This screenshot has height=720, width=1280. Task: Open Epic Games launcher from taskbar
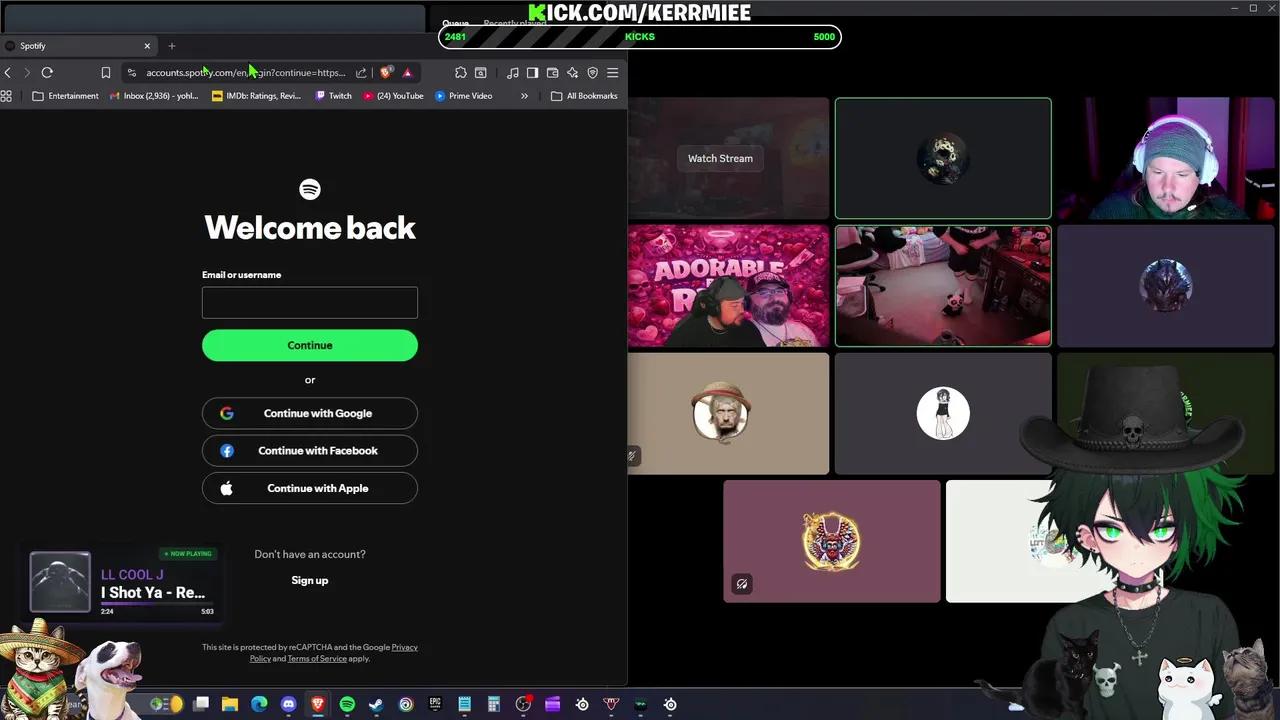435,704
